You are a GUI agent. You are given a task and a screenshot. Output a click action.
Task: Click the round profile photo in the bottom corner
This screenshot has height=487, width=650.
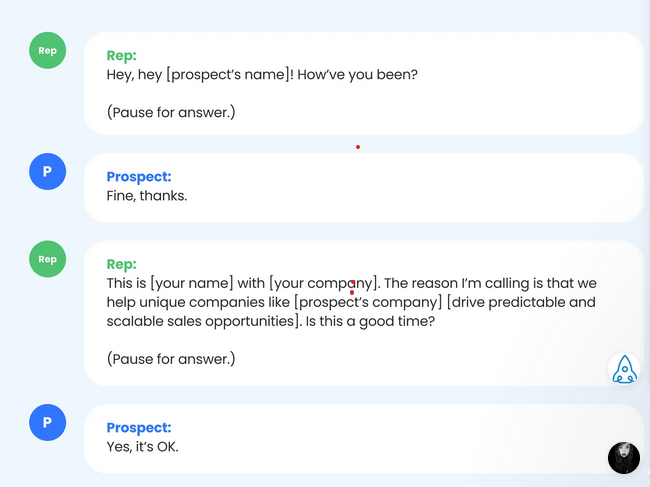pos(623,458)
